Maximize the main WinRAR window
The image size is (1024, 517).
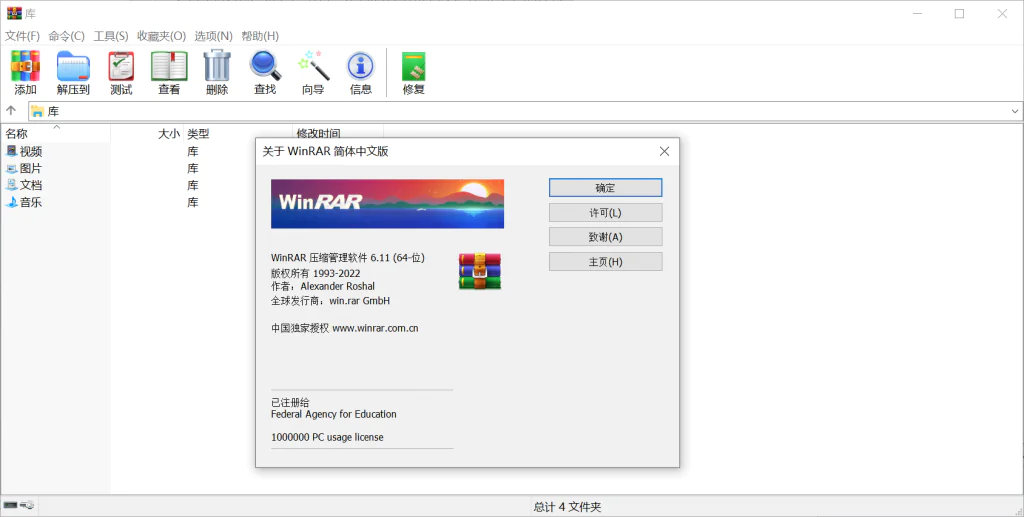[959, 14]
